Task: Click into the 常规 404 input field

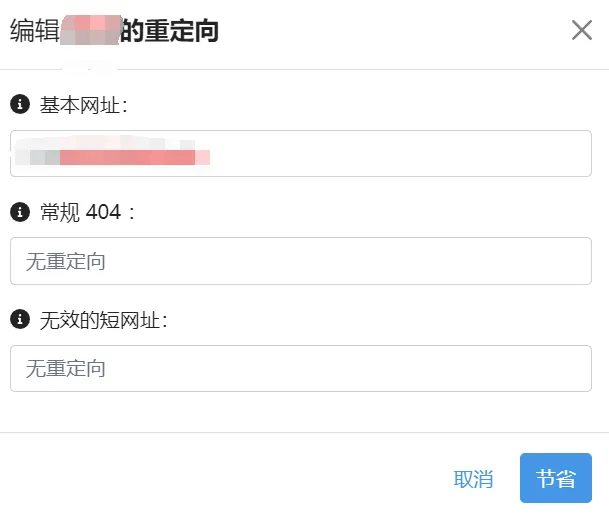Action: click(x=300, y=261)
